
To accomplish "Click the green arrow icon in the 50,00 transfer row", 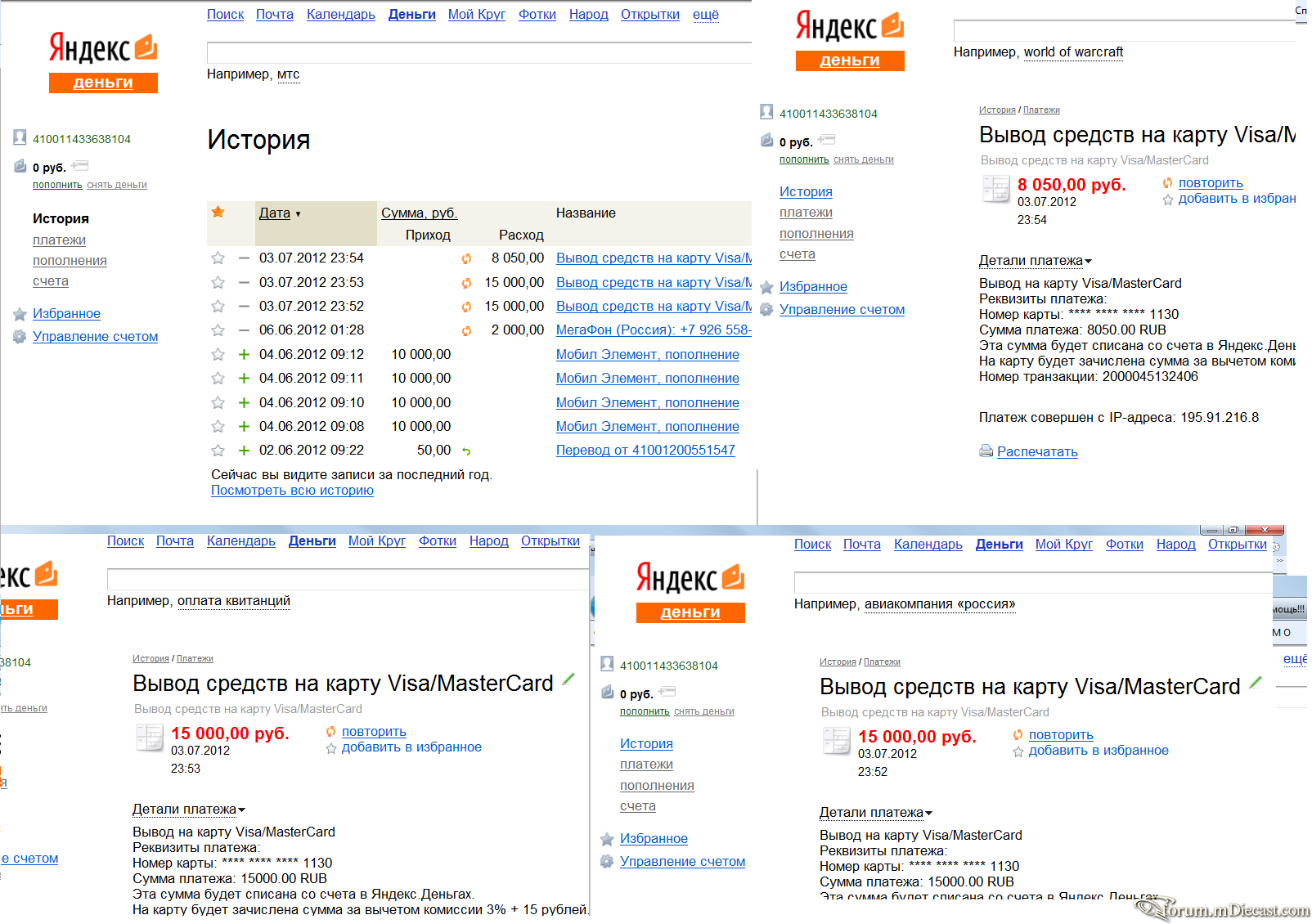I will click(466, 451).
